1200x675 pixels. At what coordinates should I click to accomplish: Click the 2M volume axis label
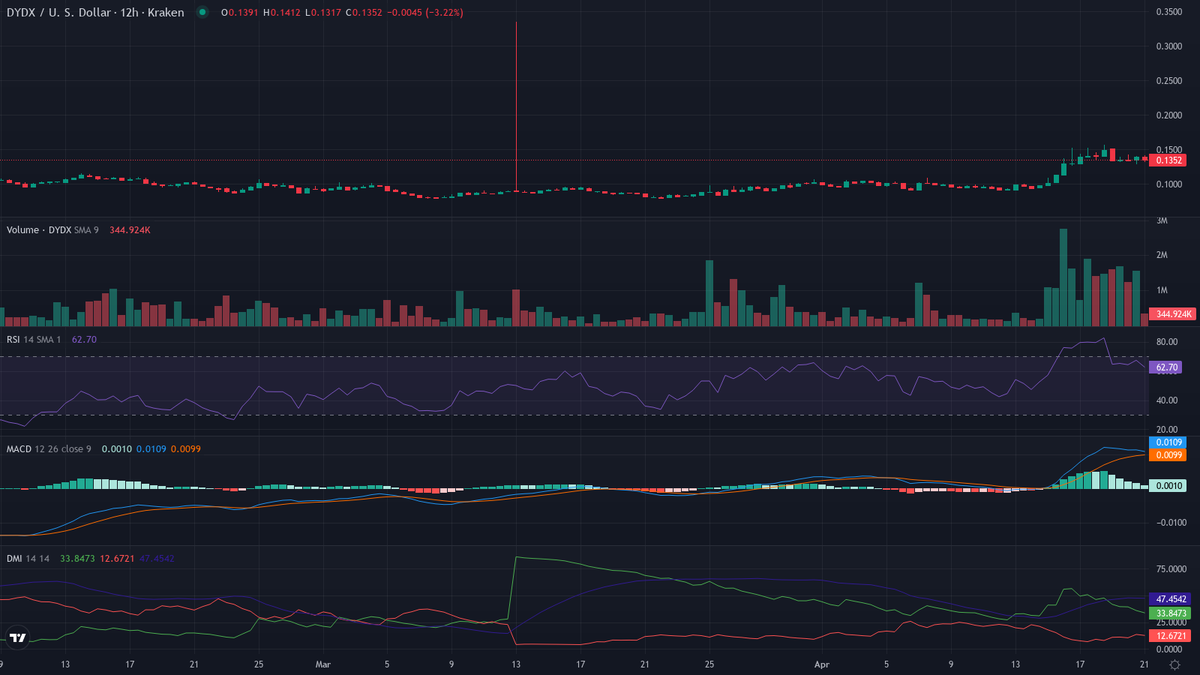point(1161,255)
